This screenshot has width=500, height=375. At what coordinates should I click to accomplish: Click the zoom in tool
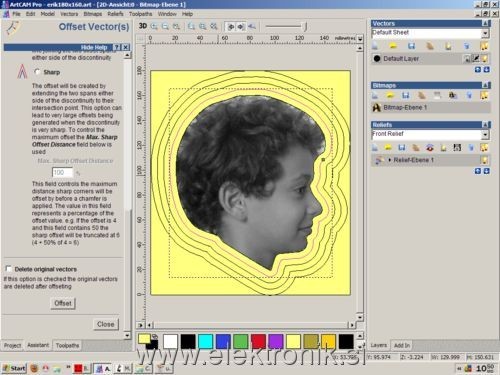tap(154, 26)
